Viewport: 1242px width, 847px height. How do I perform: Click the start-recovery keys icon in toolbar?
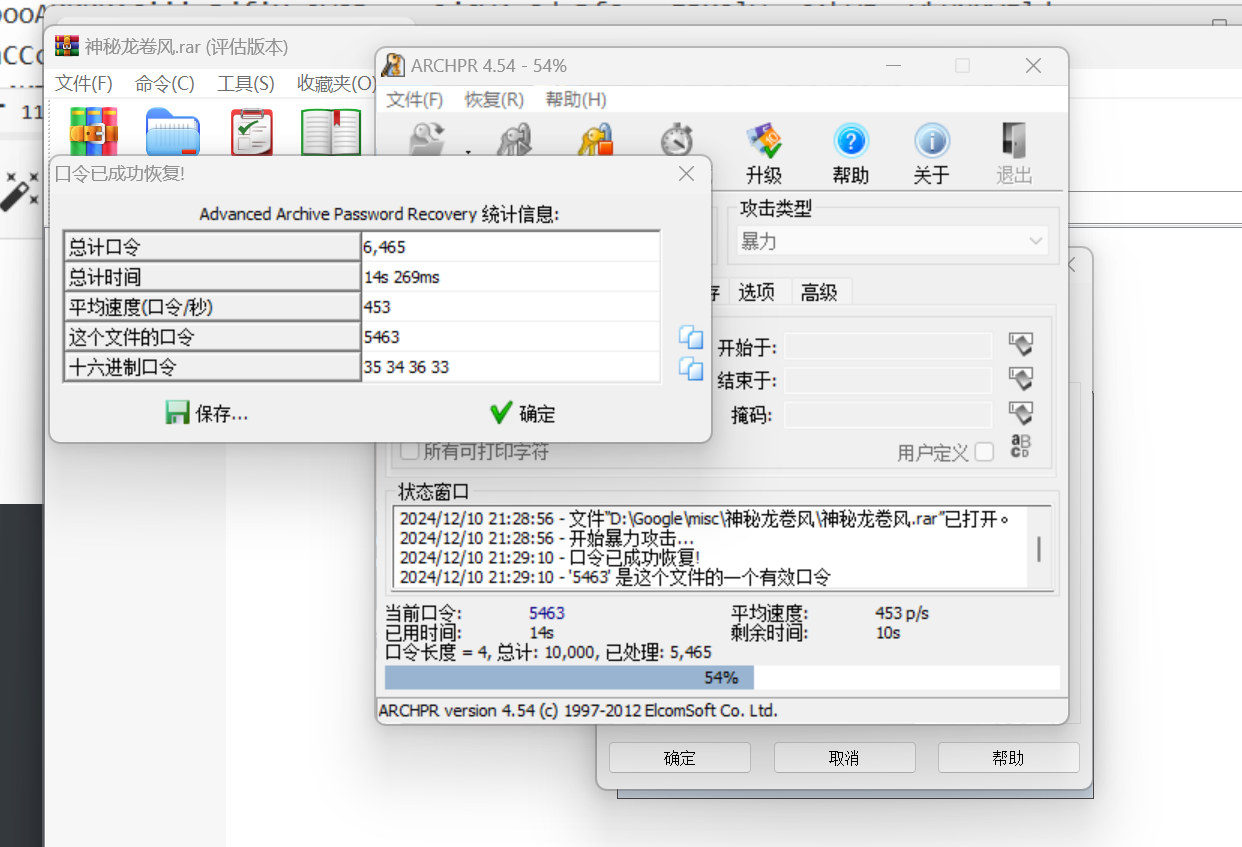pyautogui.click(x=514, y=140)
